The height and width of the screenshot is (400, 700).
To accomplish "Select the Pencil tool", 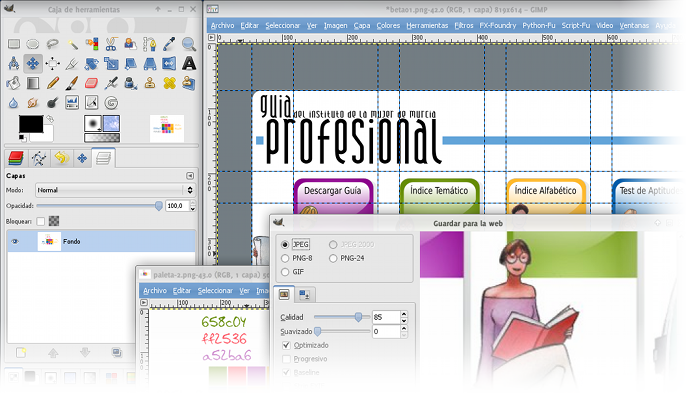I will coord(52,83).
